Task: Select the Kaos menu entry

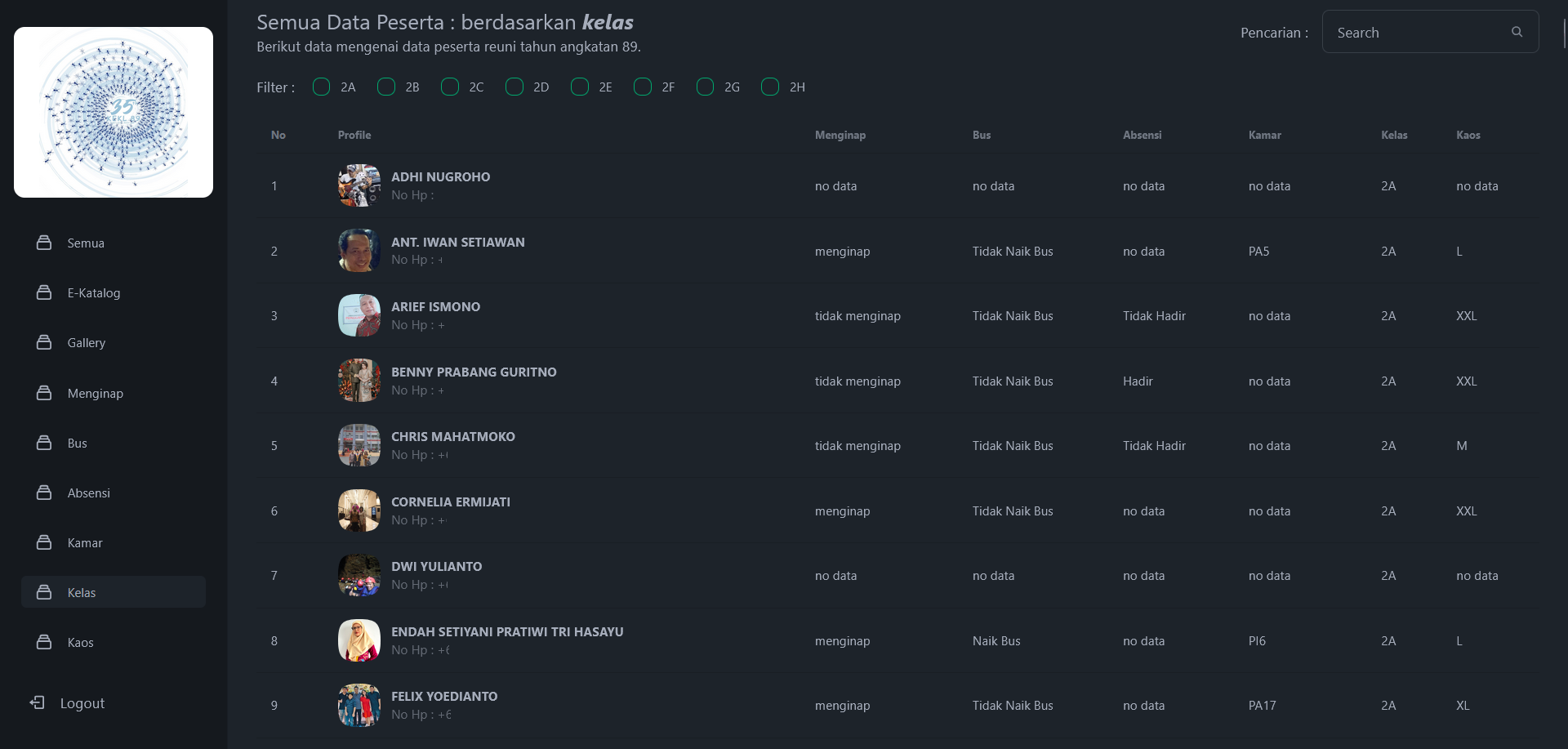Action: pyautogui.click(x=80, y=643)
